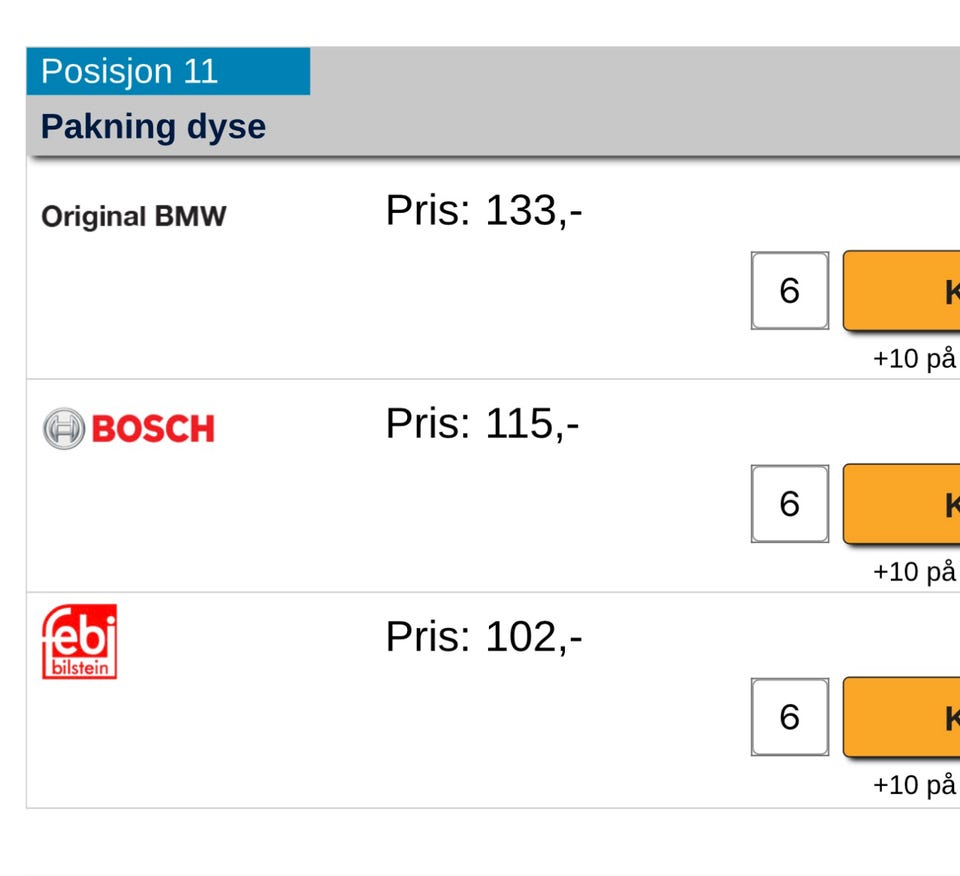Click the Pris: 133,- price text
Viewport: 960px width, 876px height.
pos(484,211)
